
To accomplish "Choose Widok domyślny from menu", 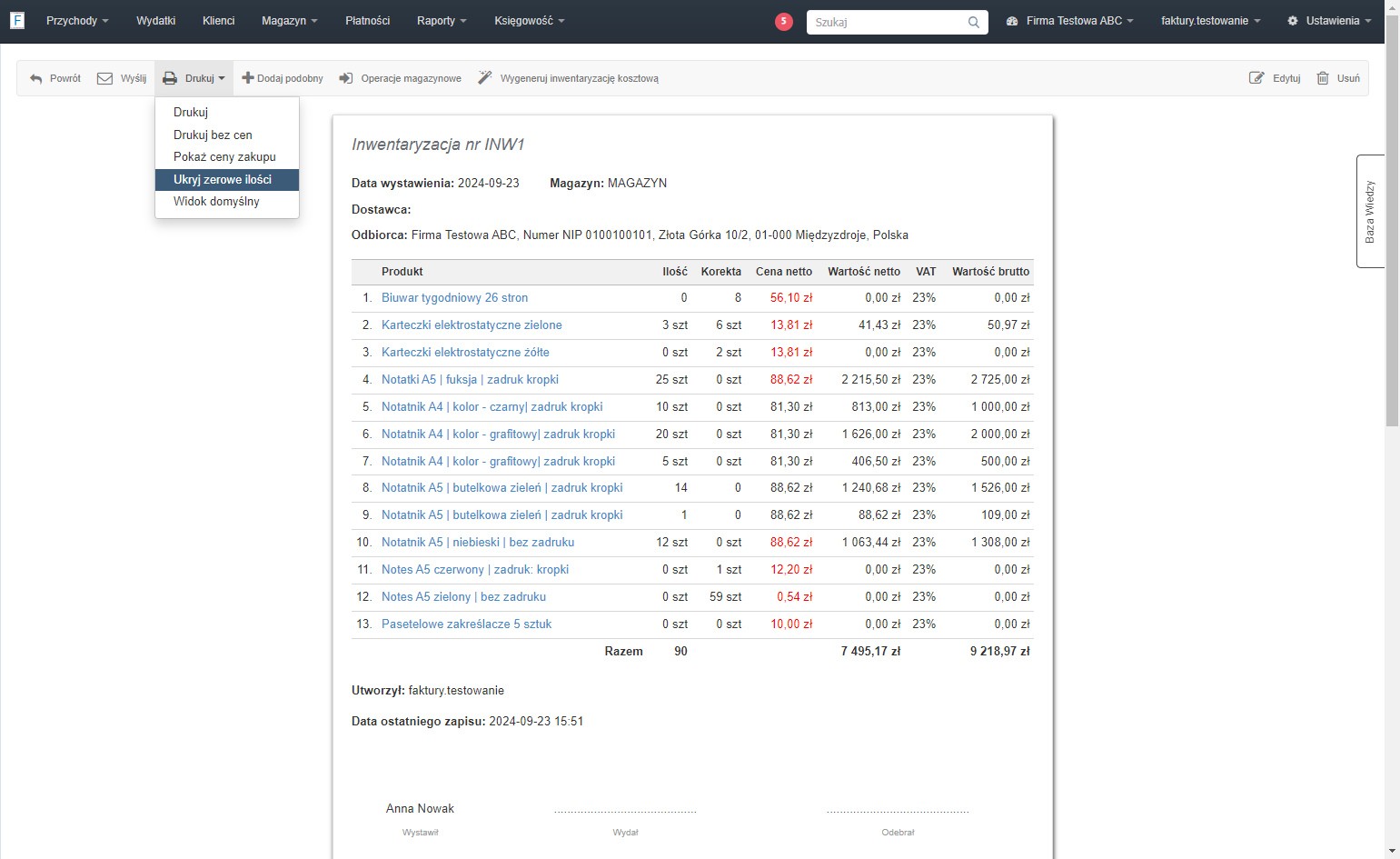I will (227, 201).
